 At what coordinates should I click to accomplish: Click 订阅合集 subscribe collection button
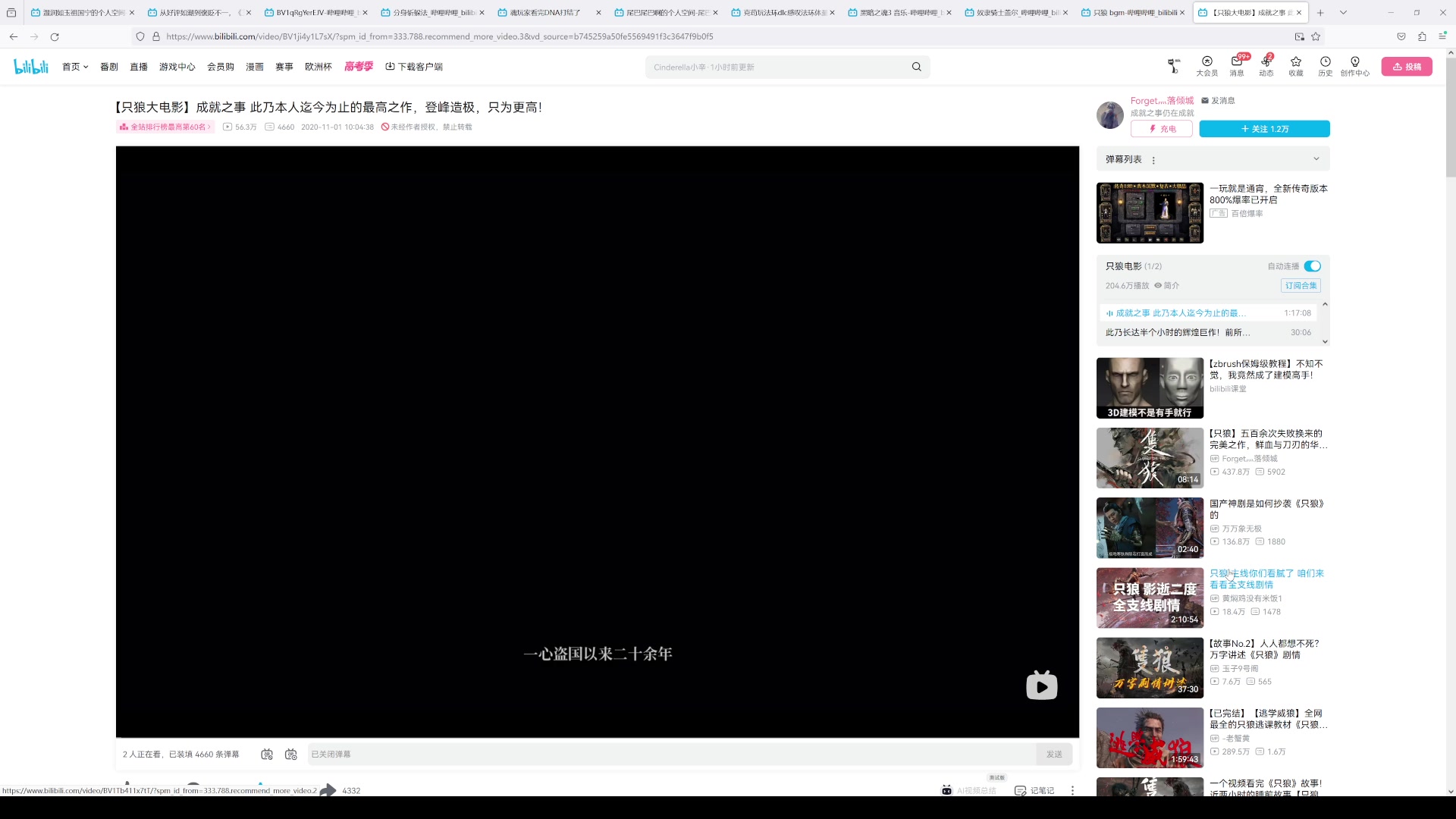click(x=1301, y=286)
